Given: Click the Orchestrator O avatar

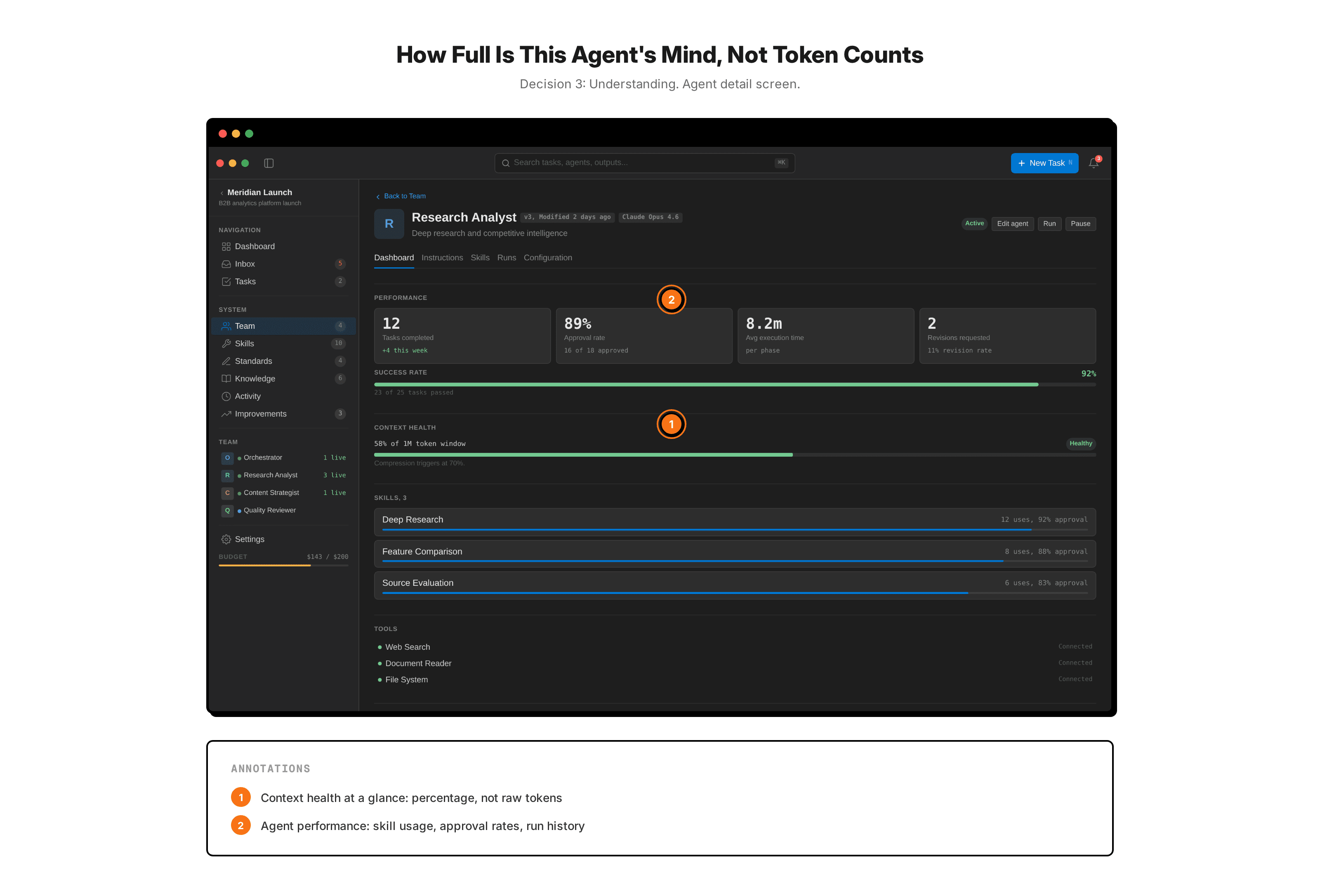Looking at the screenshot, I should click(227, 457).
